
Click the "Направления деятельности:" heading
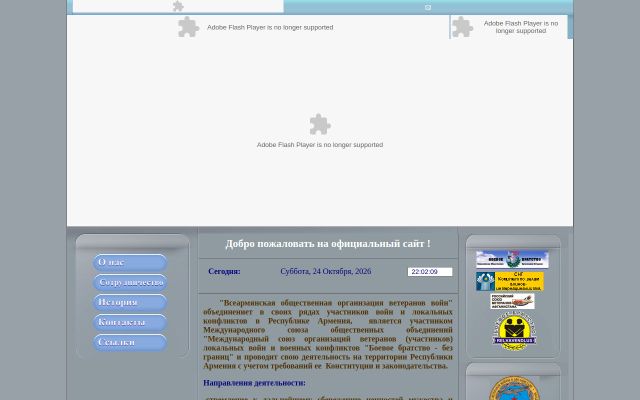coord(254,383)
